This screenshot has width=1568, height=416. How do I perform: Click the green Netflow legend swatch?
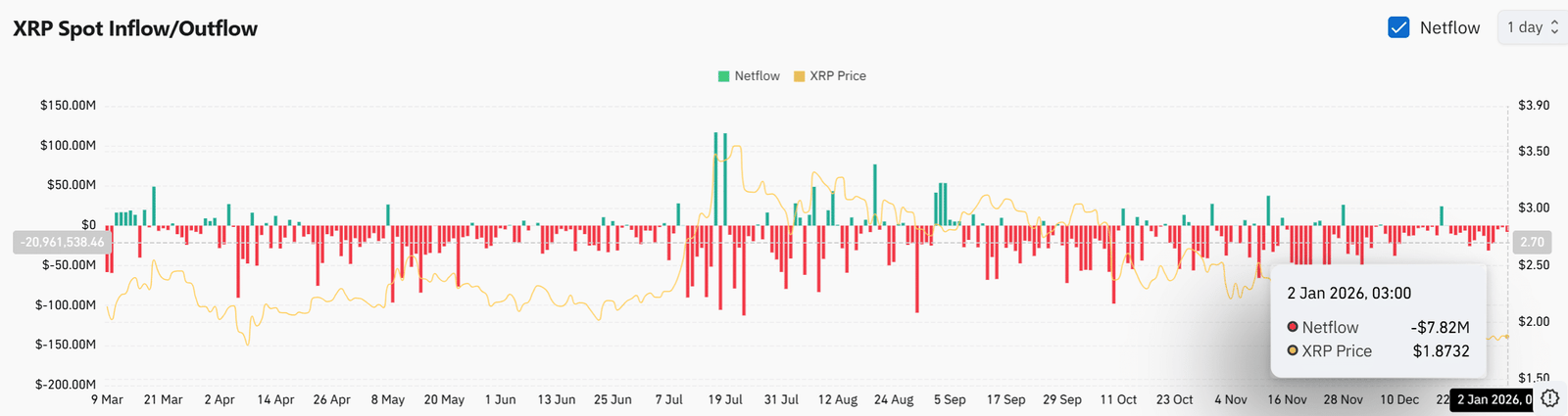coord(723,75)
